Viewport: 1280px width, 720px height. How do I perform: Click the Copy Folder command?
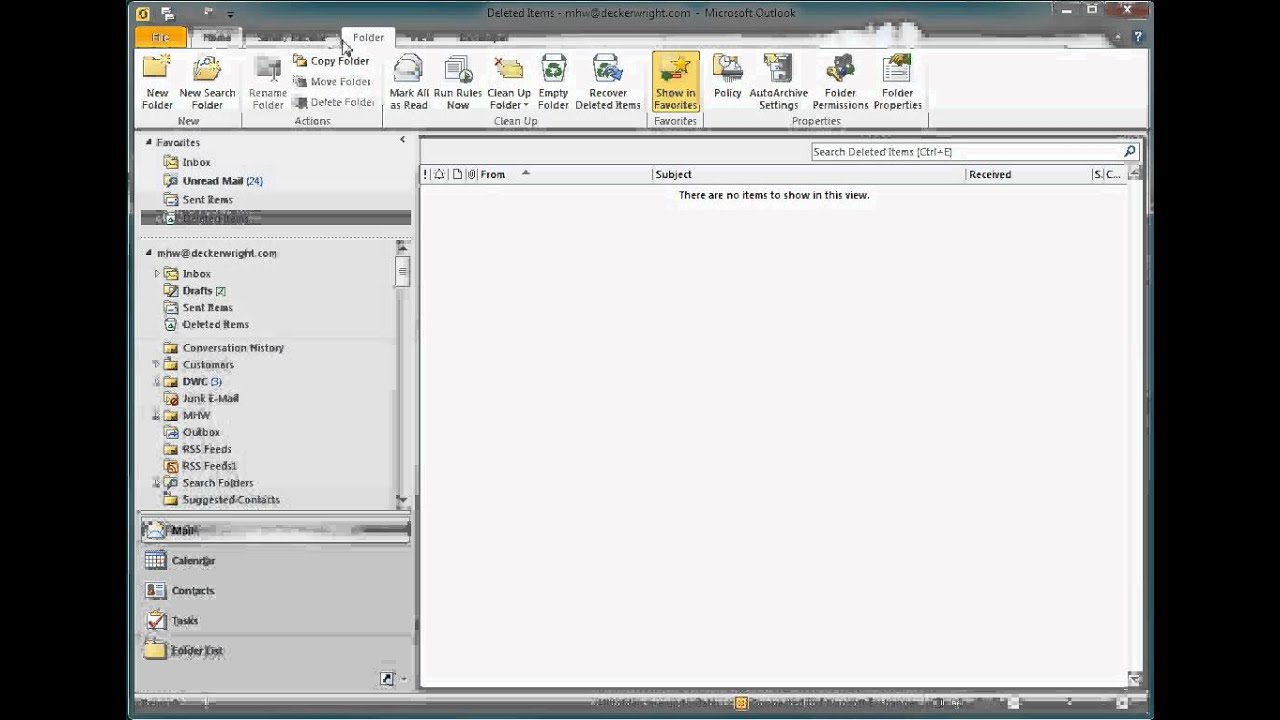[x=331, y=61]
